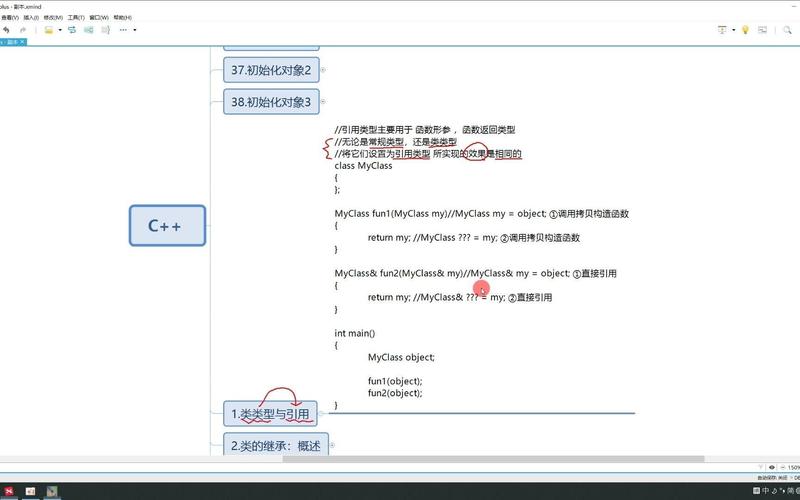Toggle the eye visibility icon in status bar

click(x=772, y=467)
